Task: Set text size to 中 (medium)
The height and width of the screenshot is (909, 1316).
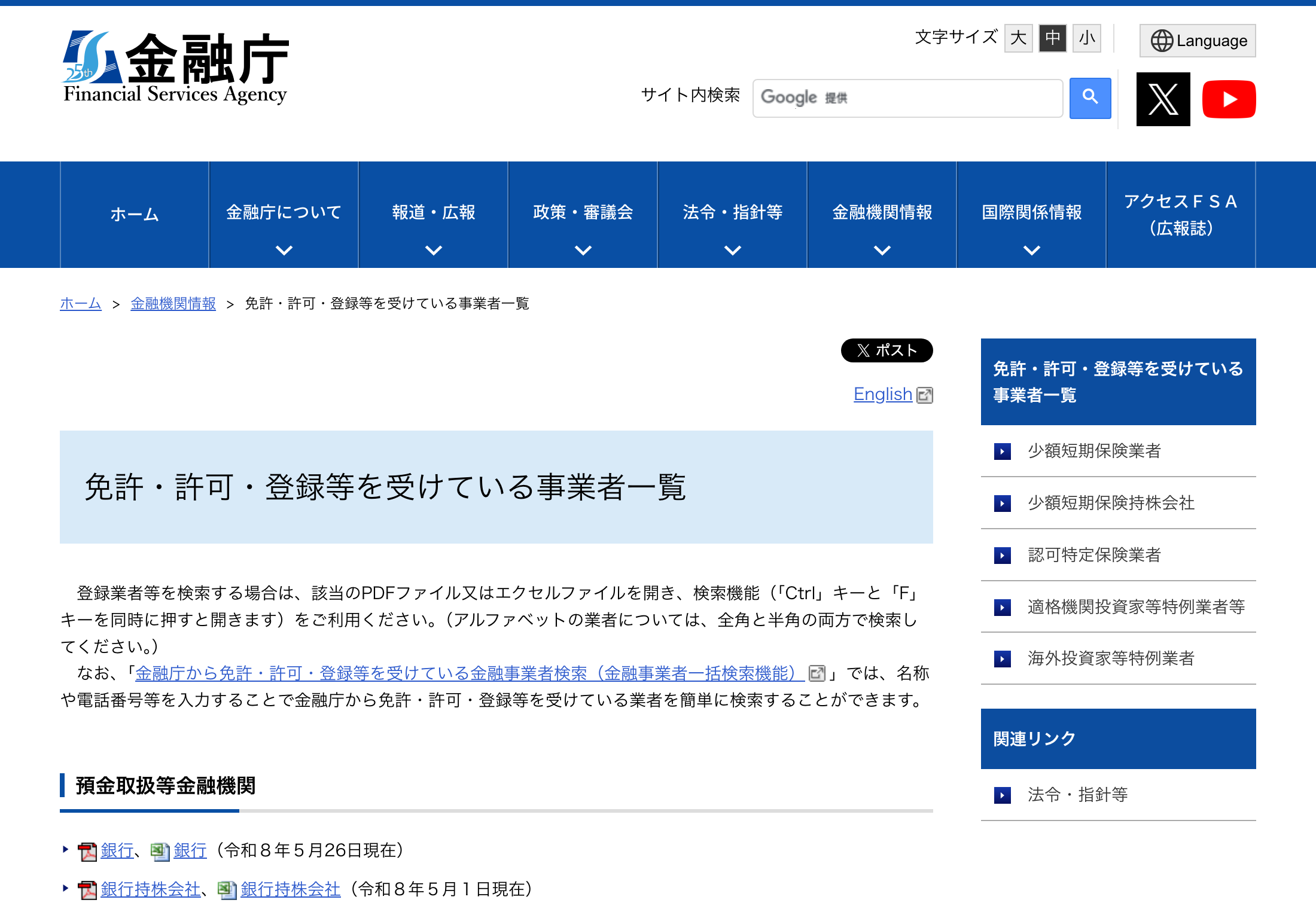Action: (x=1052, y=38)
